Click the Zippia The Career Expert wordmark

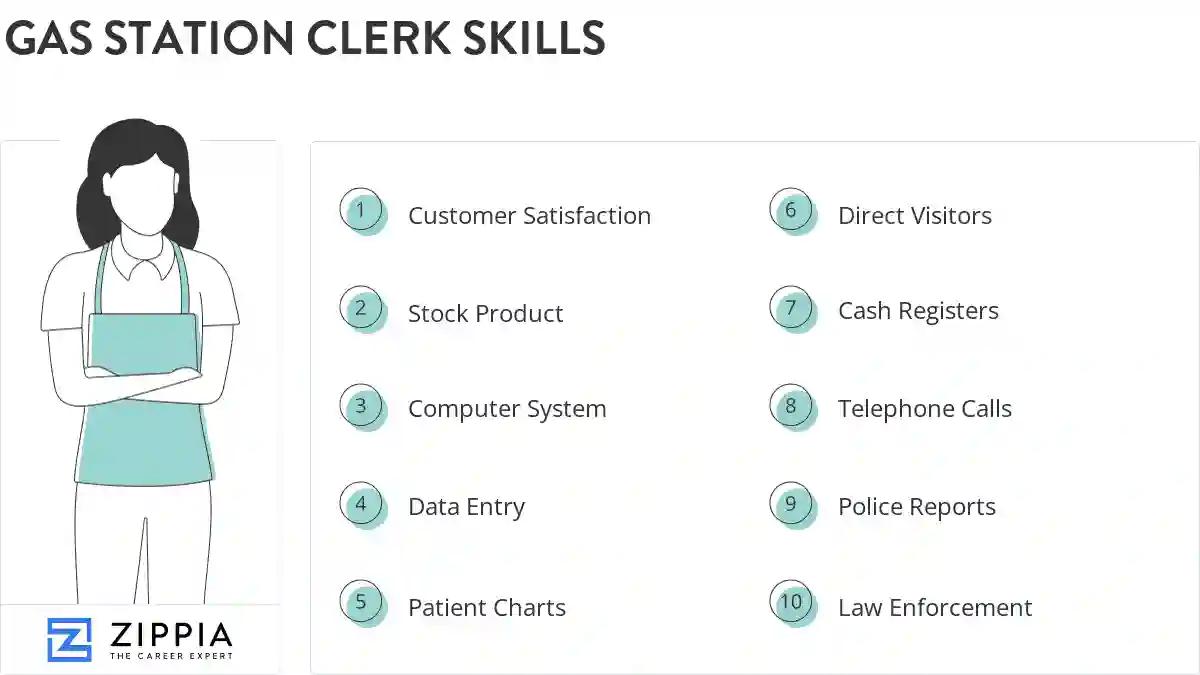(170, 640)
